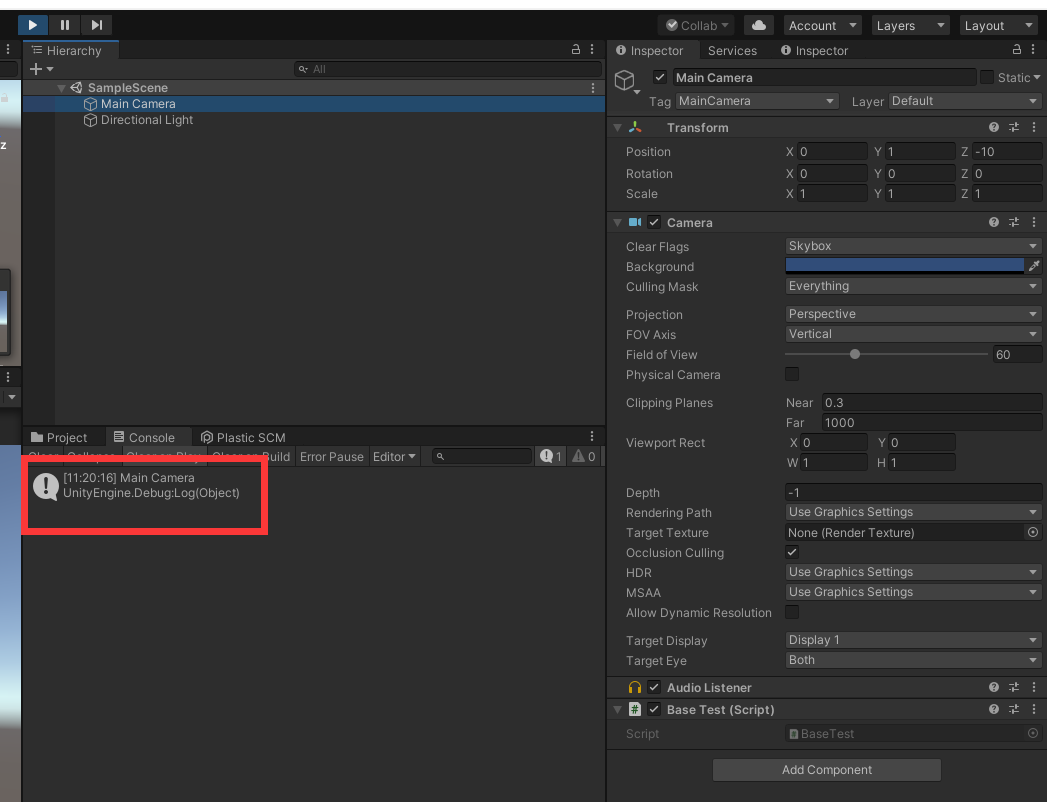The image size is (1047, 802).
Task: Toggle info messages counter in Console
Action: pos(551,457)
